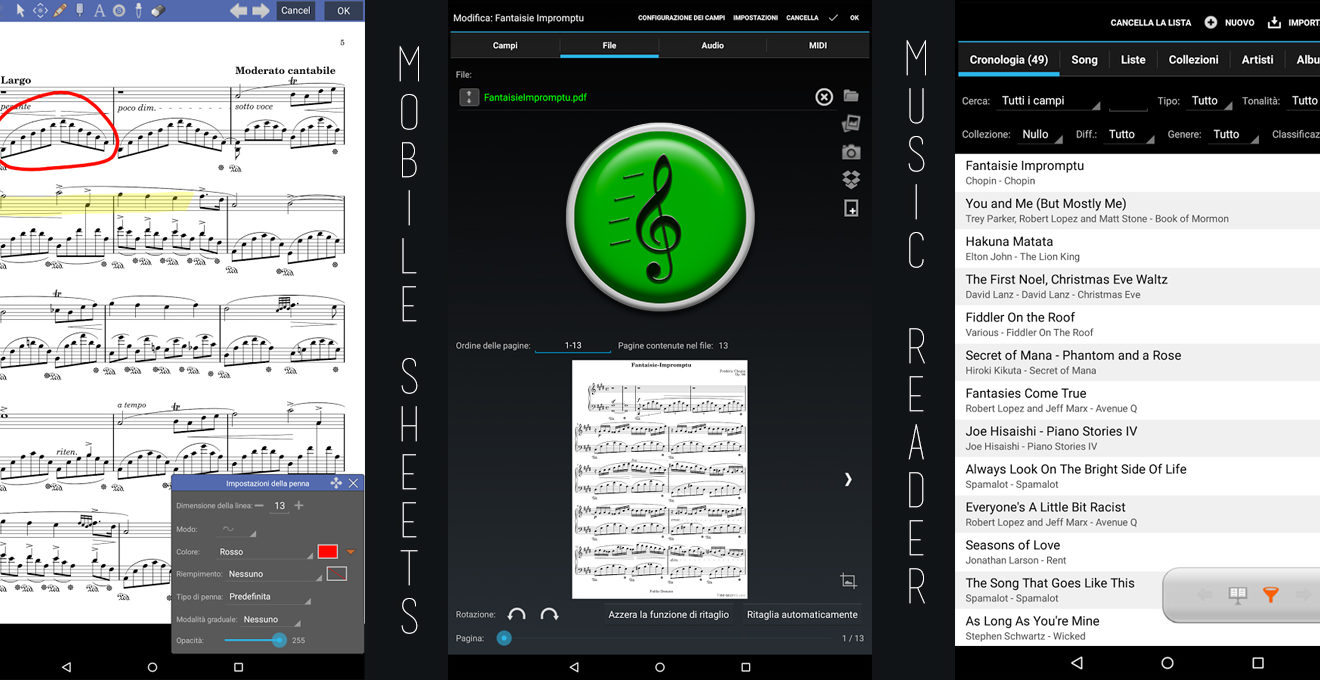
Task: Select the pencil drawing tool
Action: (60, 11)
